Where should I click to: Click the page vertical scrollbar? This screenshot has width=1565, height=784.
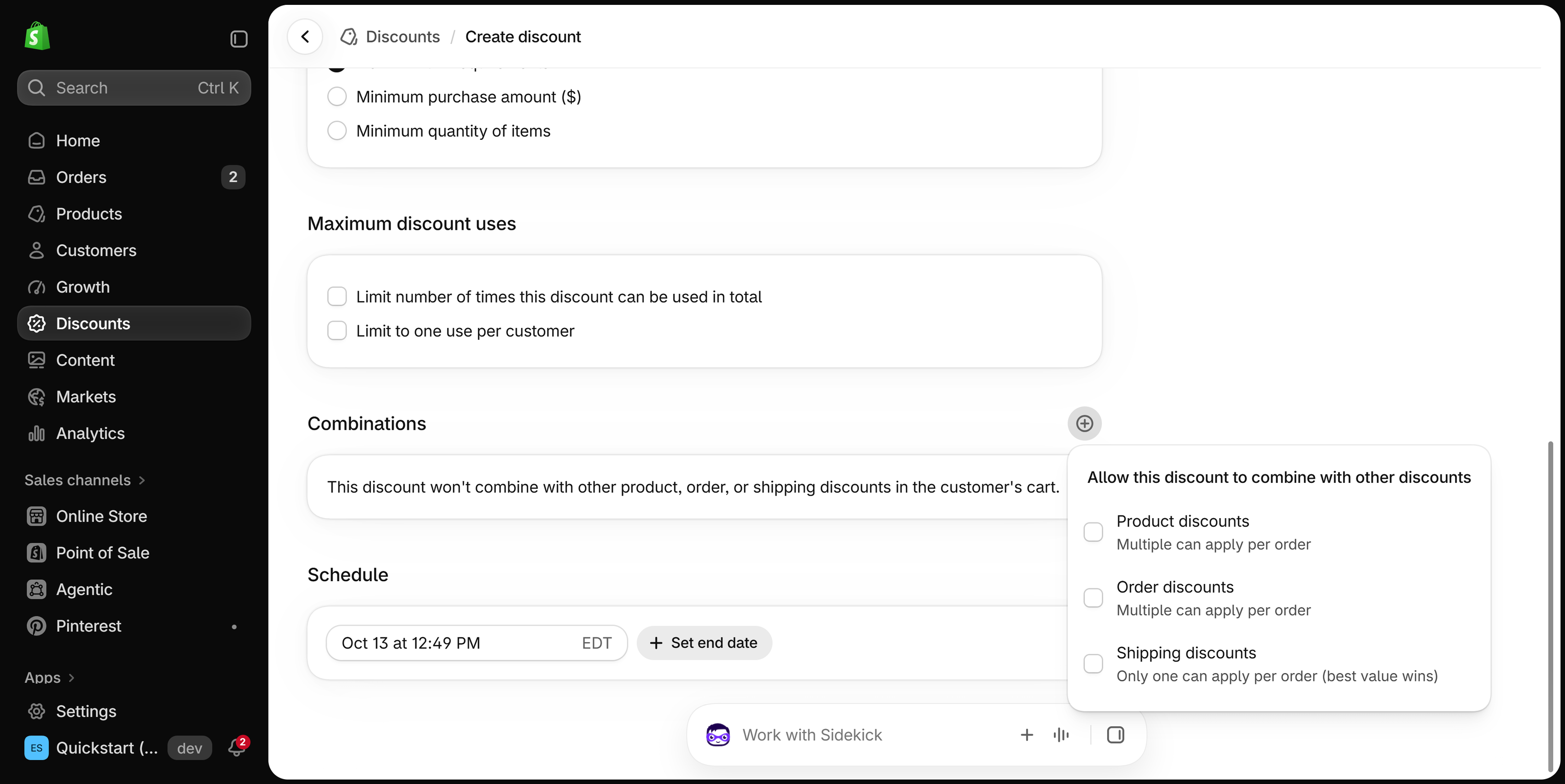(x=1550, y=607)
